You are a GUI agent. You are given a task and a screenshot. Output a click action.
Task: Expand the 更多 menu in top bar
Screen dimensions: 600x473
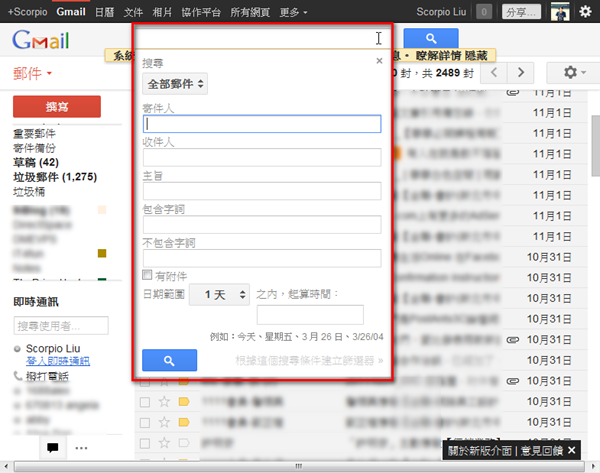293,12
